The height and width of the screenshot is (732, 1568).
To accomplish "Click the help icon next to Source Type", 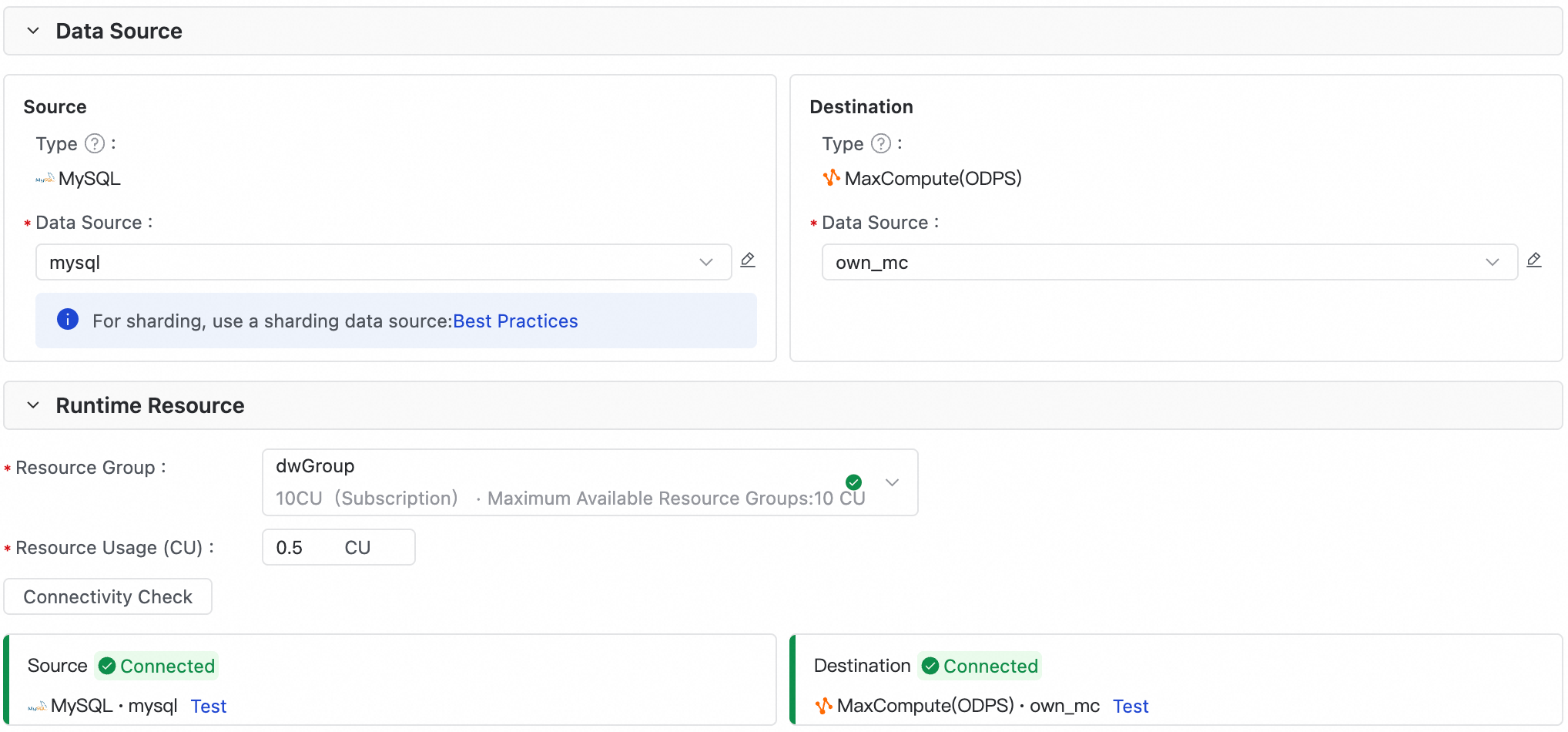I will tap(95, 143).
